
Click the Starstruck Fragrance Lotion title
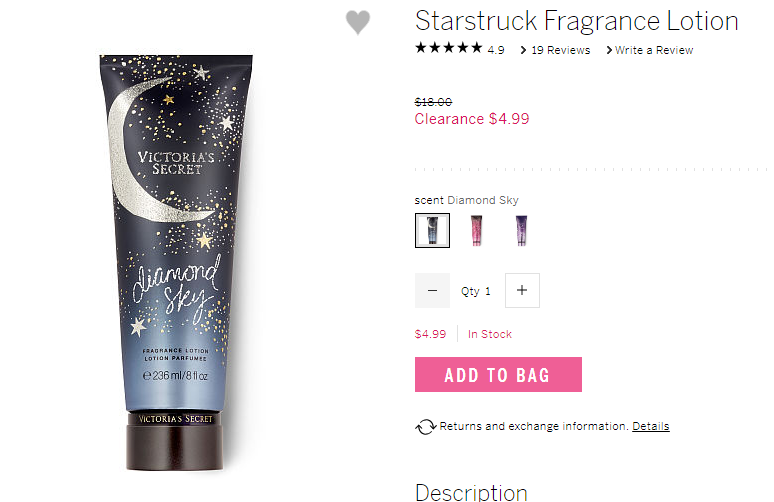[577, 21]
